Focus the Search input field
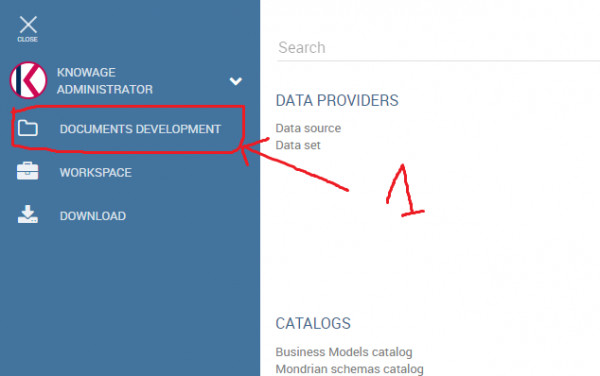Viewport: 600px width, 376px height. coord(438,48)
